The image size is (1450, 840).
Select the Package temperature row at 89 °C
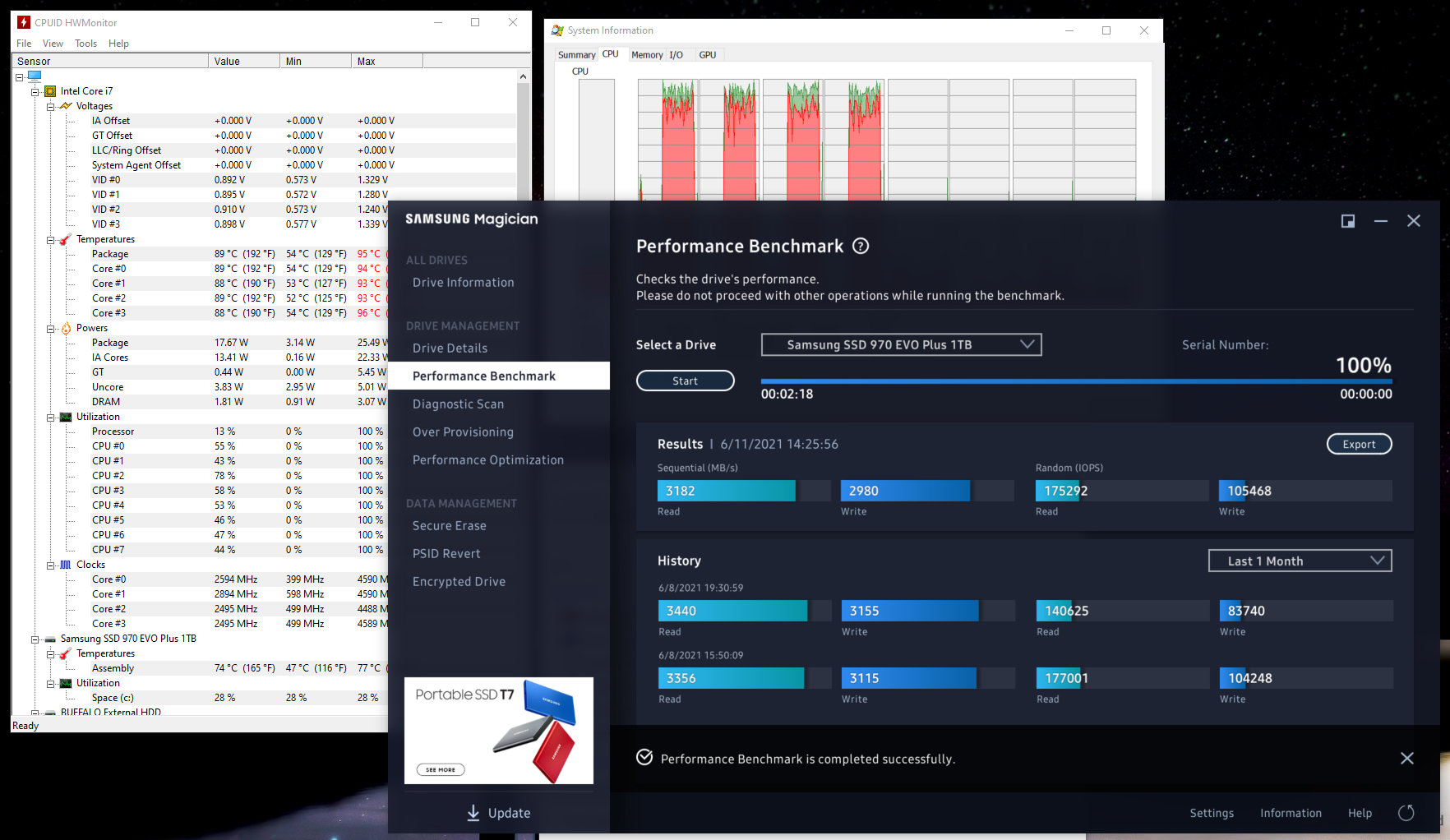(238, 254)
